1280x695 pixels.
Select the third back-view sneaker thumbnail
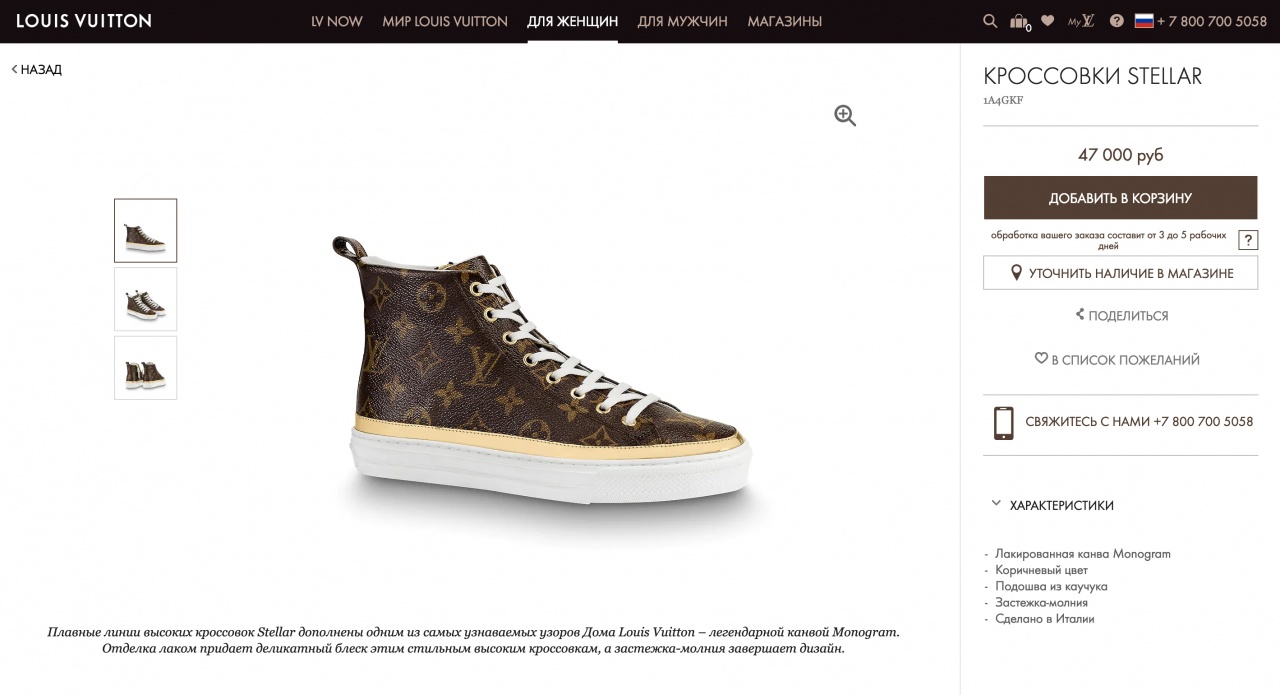[145, 368]
